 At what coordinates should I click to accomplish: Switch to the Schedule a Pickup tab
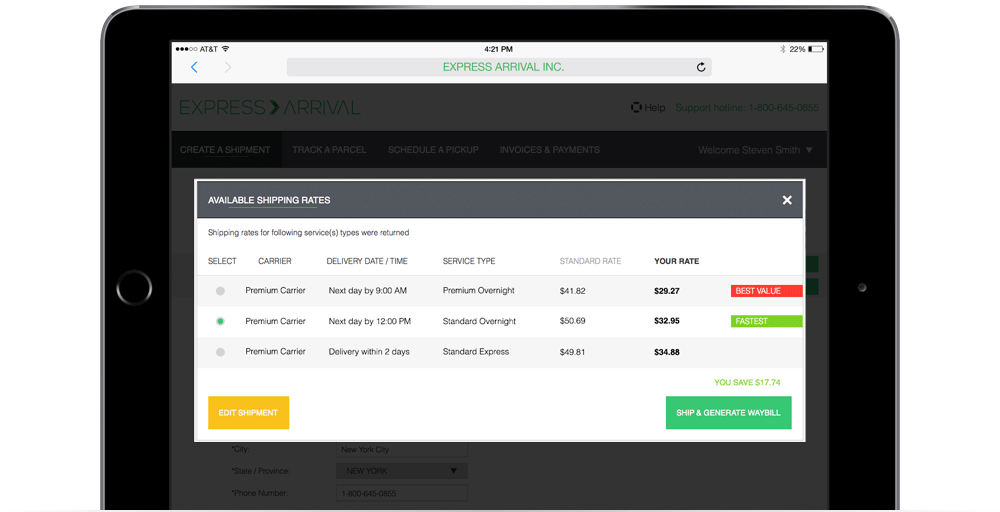click(433, 150)
